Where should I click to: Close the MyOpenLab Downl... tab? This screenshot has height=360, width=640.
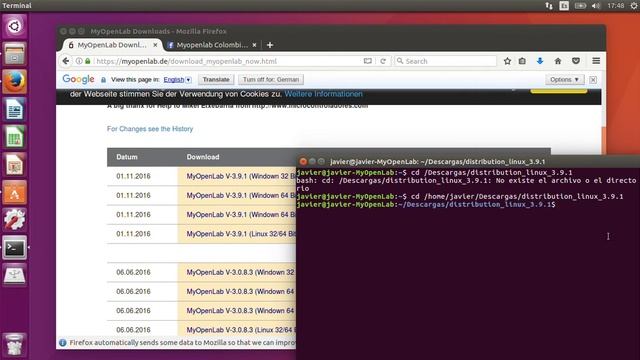tap(155, 45)
